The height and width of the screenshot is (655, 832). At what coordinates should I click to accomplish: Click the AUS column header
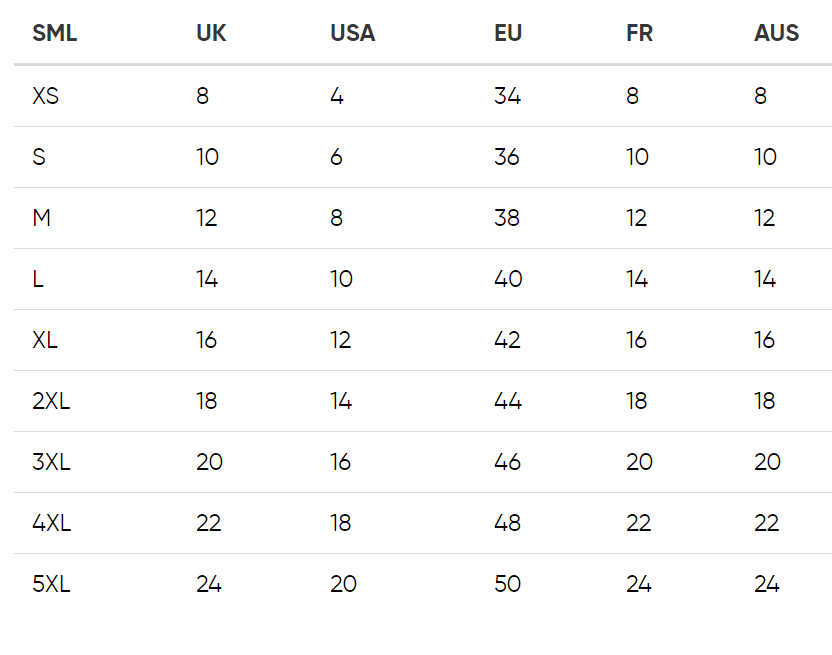coord(776,33)
